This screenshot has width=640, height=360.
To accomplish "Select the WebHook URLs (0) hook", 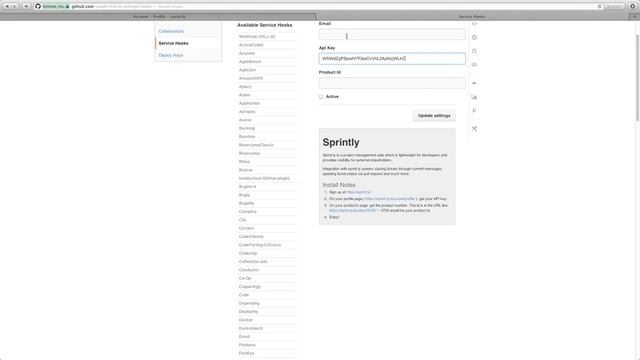I will (x=257, y=37).
